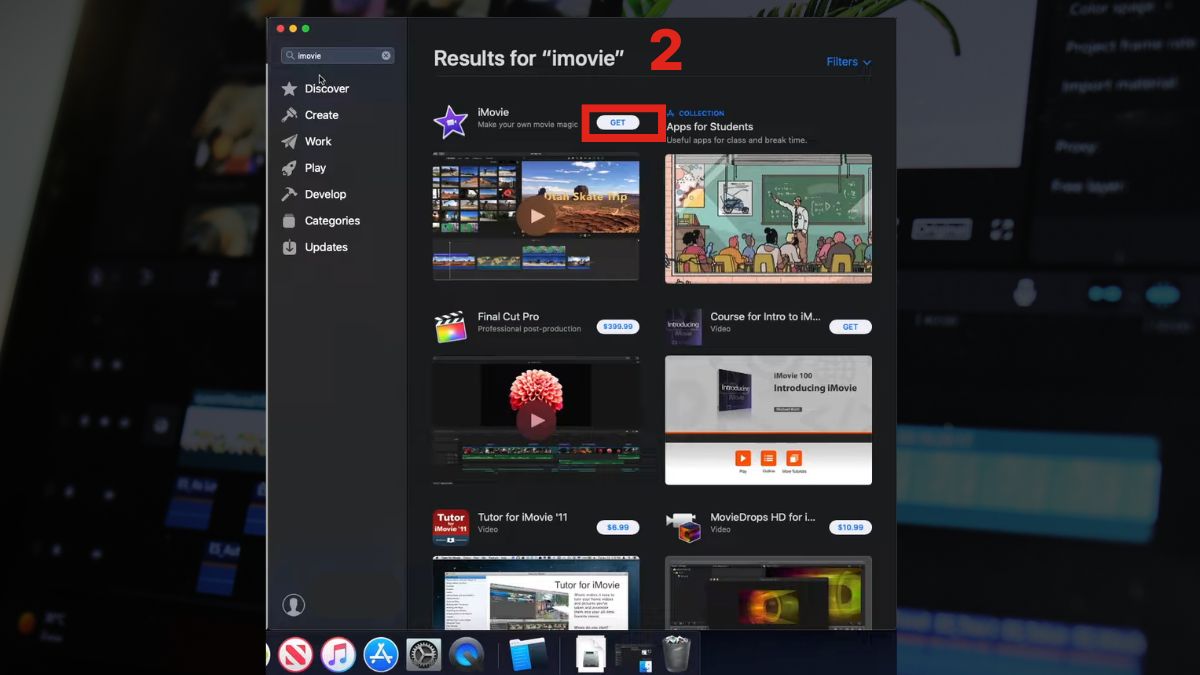Open iTunes in the Dock
1200x675 pixels.
point(338,655)
